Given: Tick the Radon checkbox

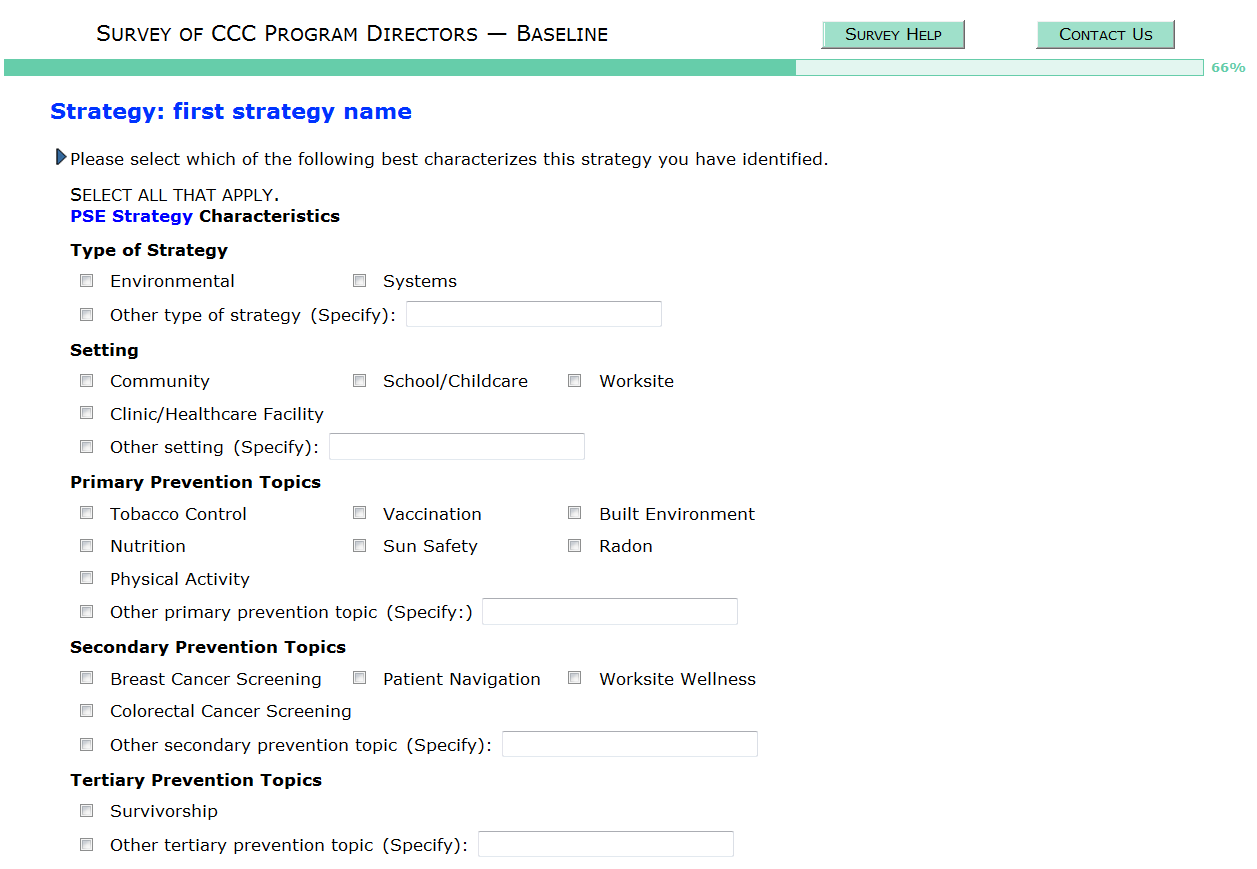Looking at the screenshot, I should coord(575,546).
